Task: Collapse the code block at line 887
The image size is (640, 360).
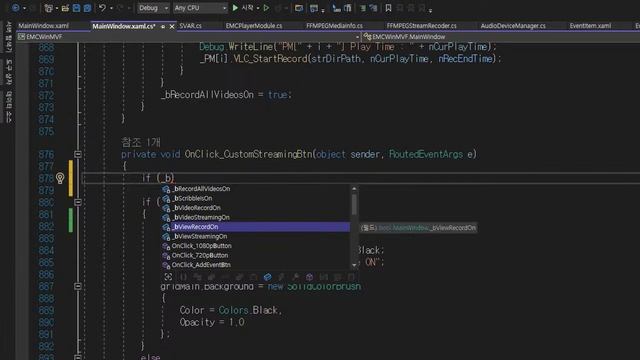Action: [x=78, y=287]
